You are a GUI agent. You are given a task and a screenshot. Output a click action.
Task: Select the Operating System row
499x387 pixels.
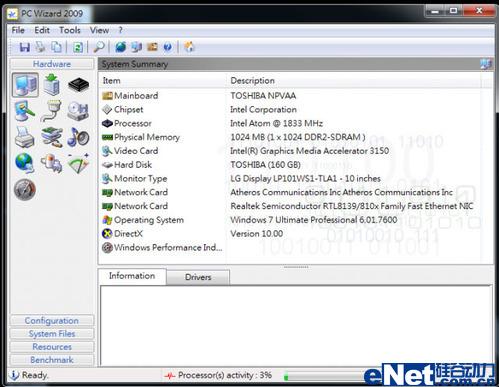[x=290, y=220]
